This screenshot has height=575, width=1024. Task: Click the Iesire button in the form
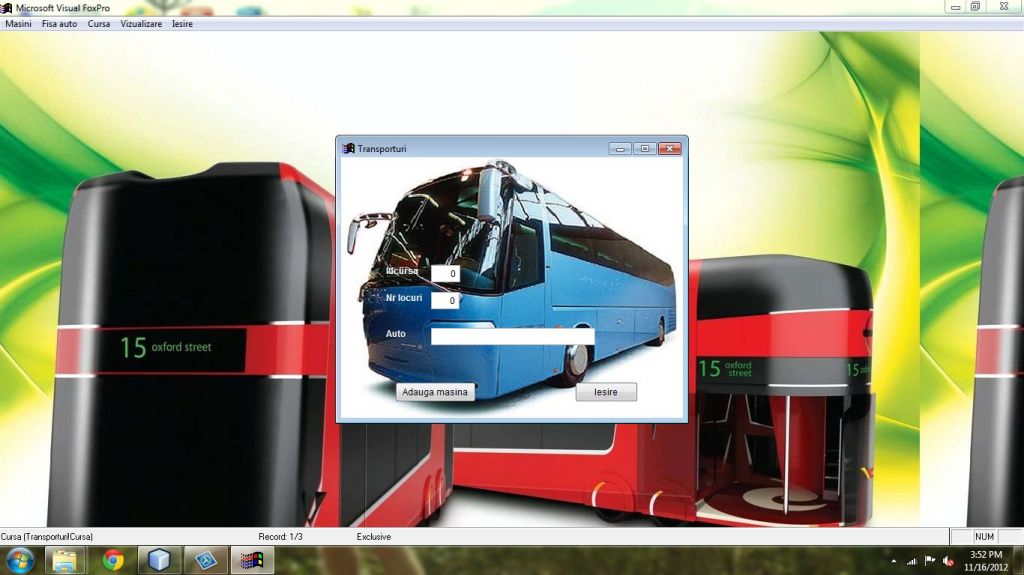(606, 392)
